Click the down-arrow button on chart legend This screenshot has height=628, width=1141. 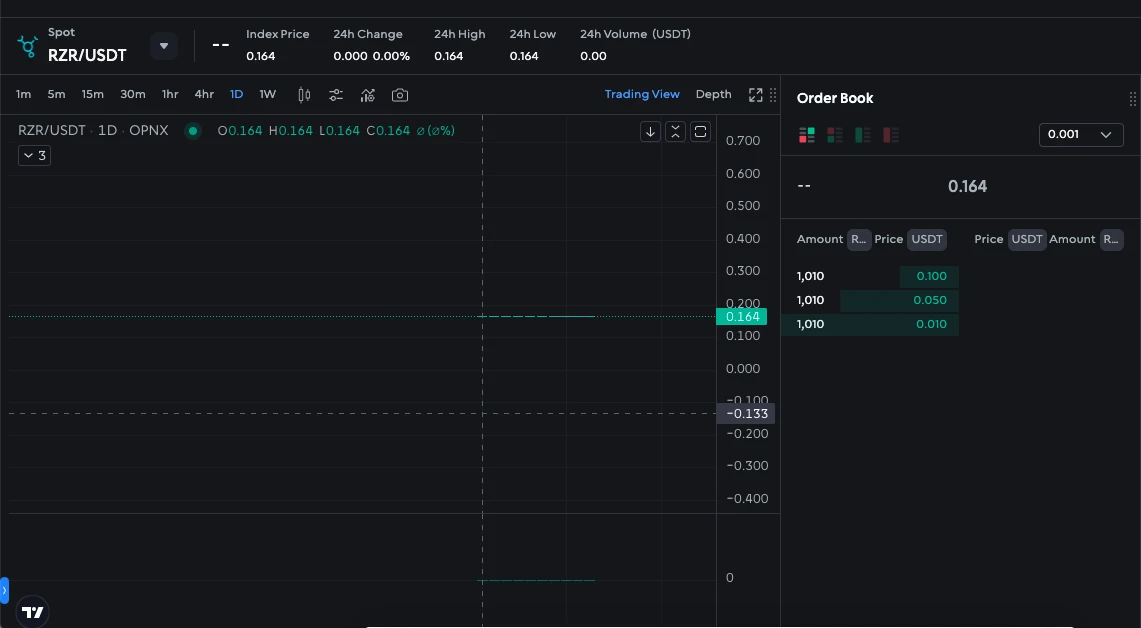tap(650, 131)
